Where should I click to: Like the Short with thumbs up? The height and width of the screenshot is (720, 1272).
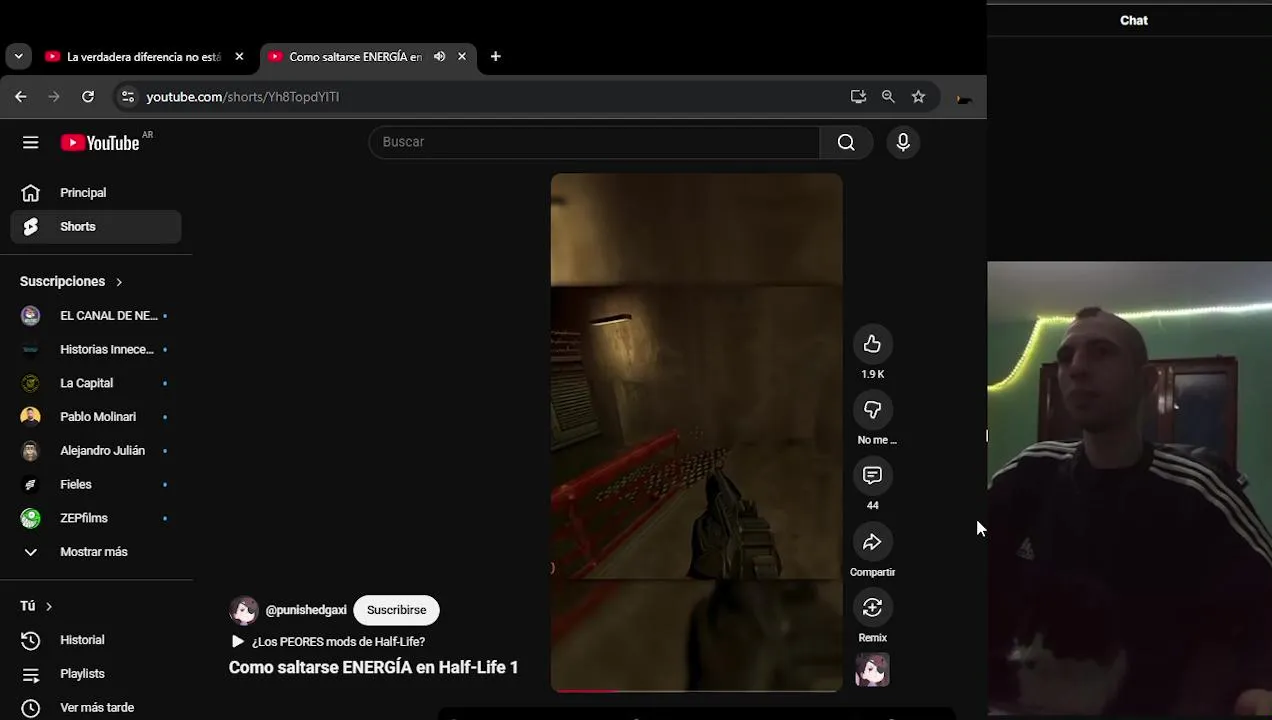pyautogui.click(x=872, y=344)
